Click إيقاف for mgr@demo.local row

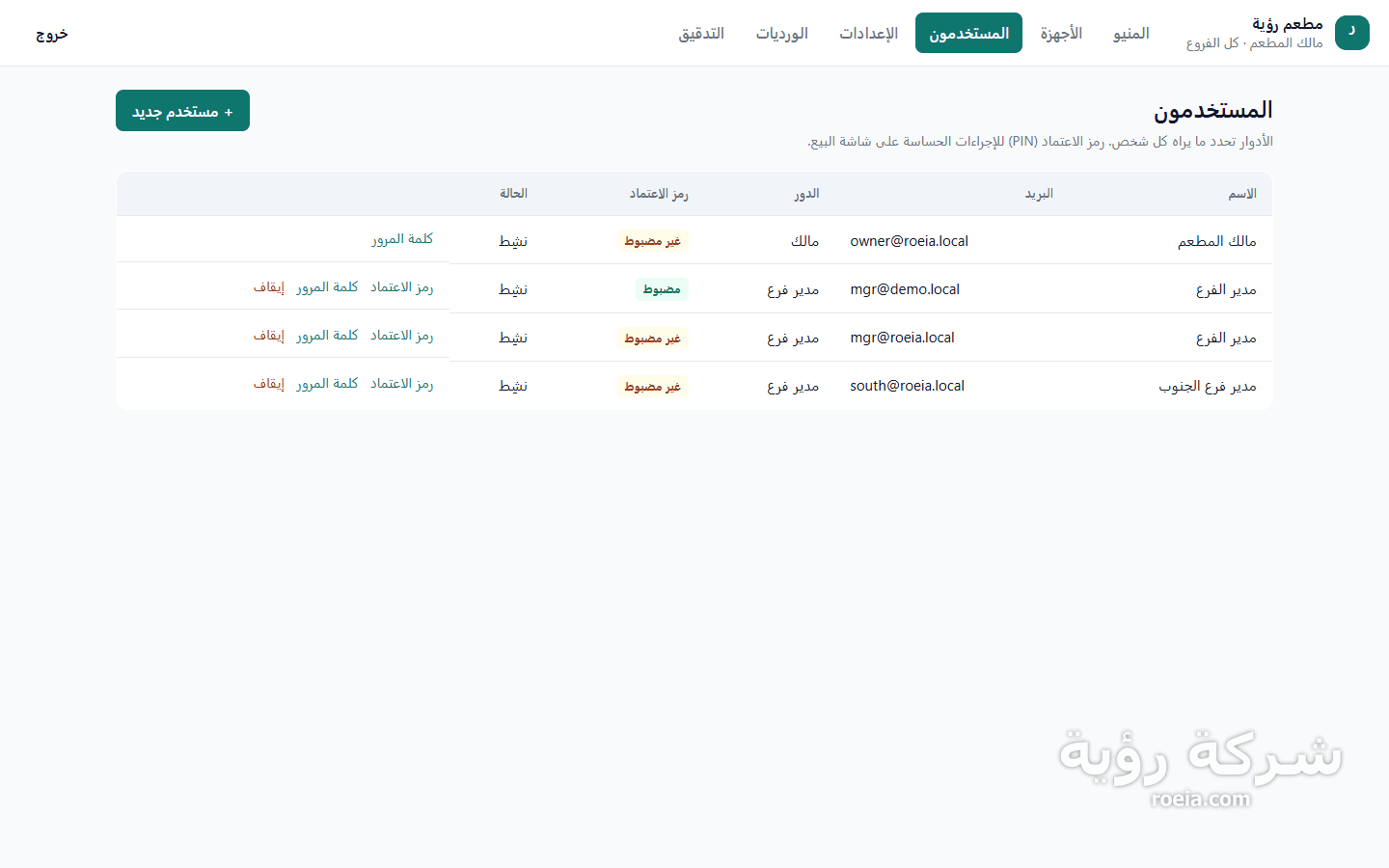[269, 286]
